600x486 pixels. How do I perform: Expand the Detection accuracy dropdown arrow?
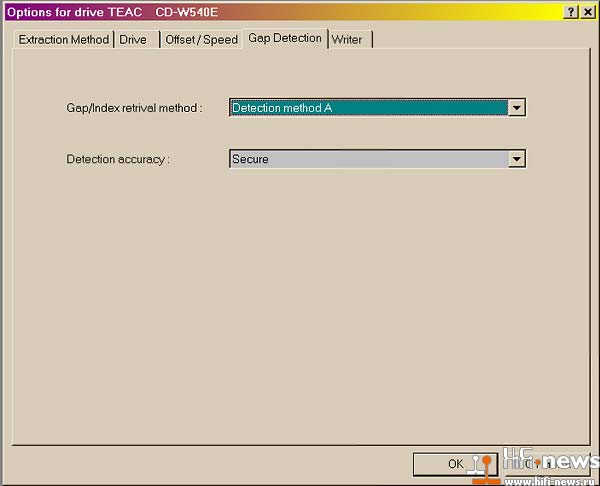(516, 159)
